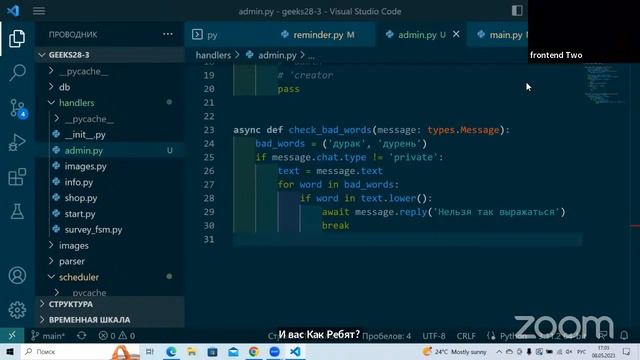
Task: Collapse the scheduler folder
Action: [x=109, y=277]
